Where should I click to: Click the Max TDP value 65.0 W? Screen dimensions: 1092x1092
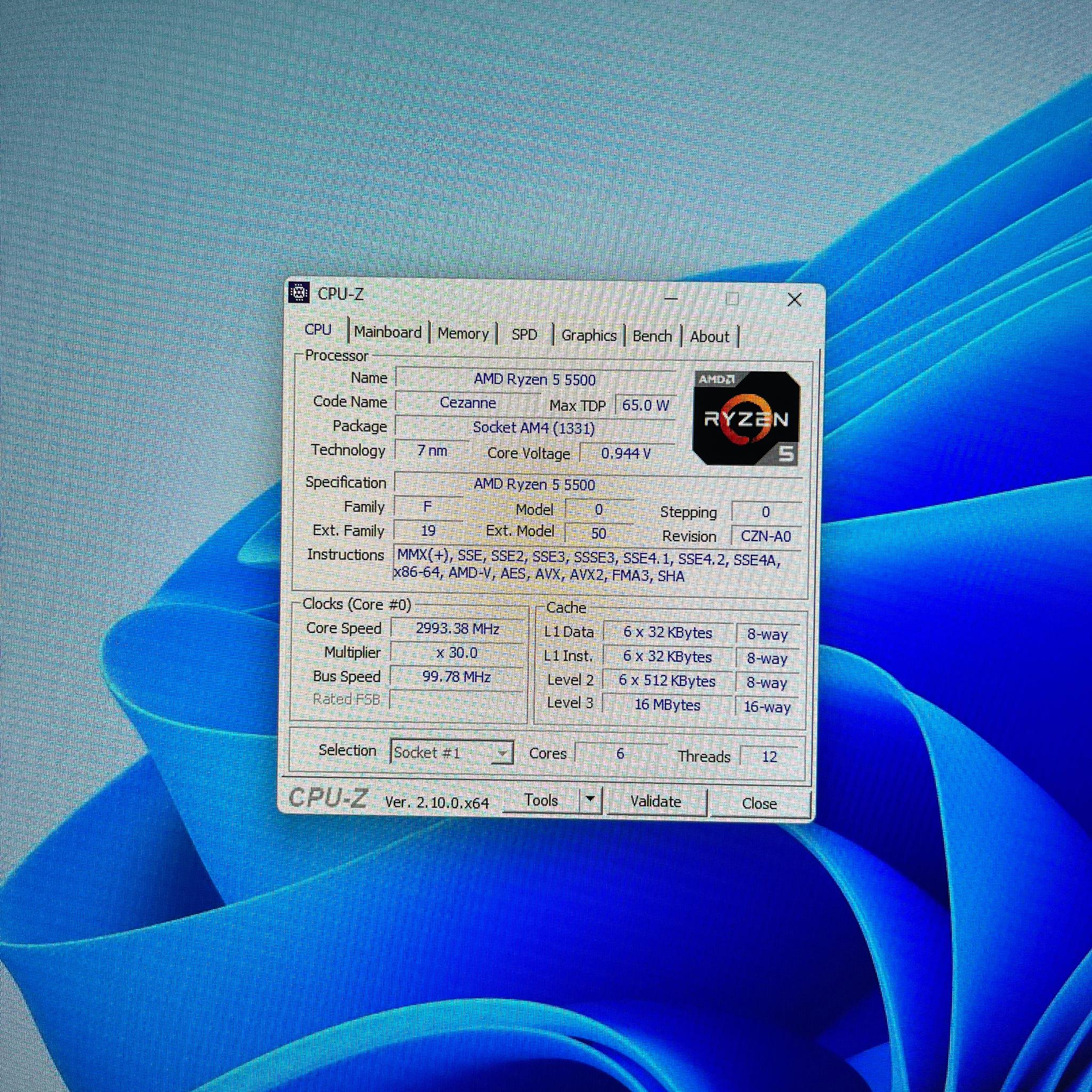tap(645, 405)
